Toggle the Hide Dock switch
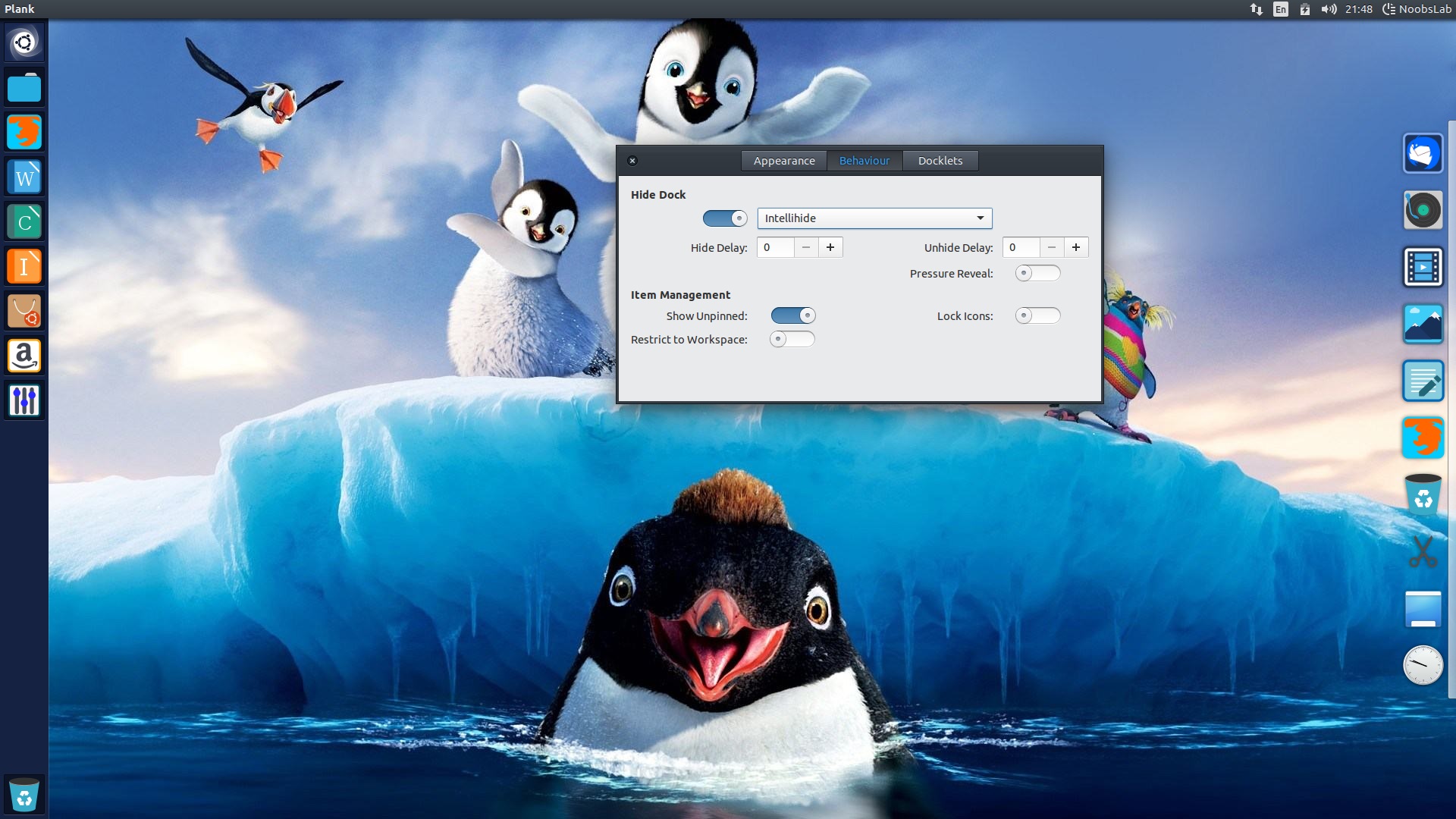Image resolution: width=1456 pixels, height=819 pixels. 725,218
